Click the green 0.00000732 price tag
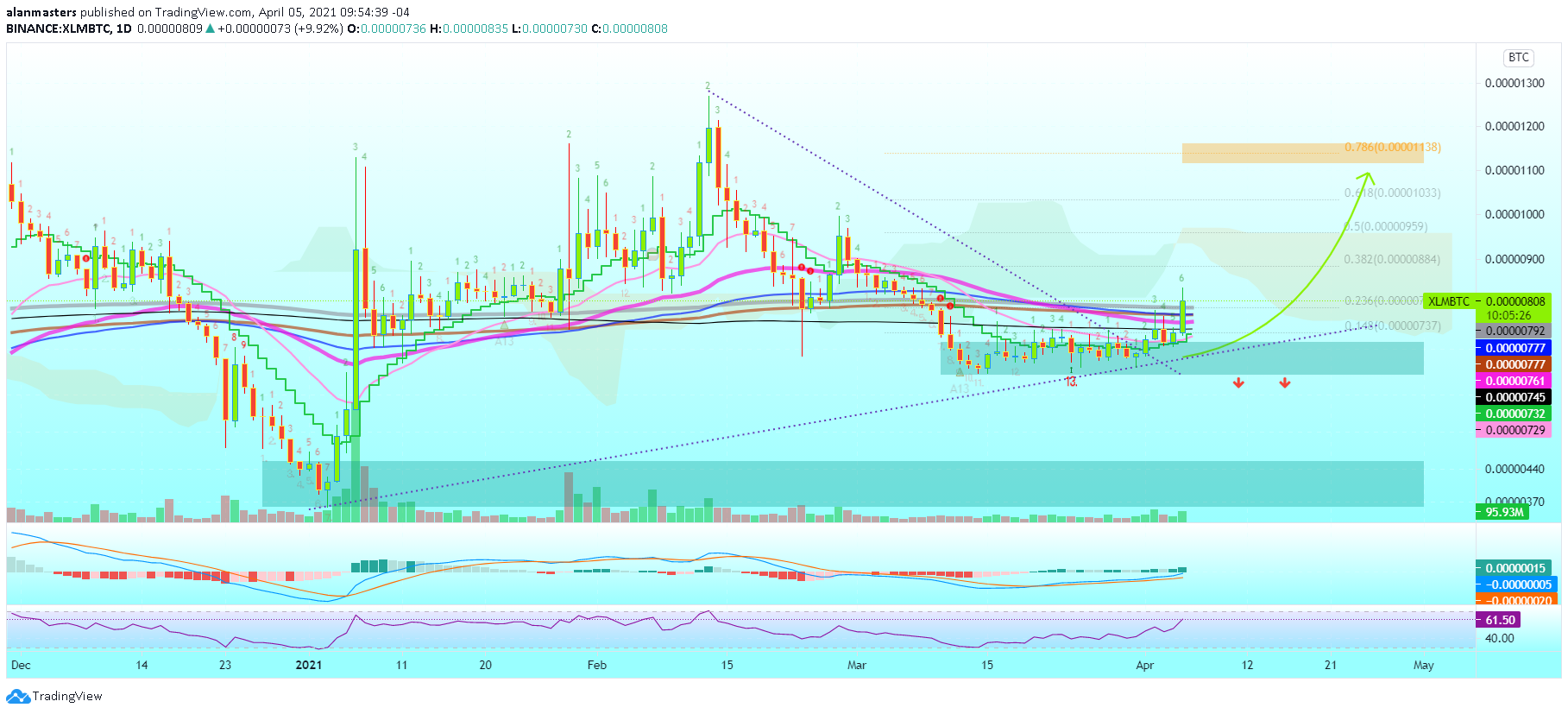The width and height of the screenshot is (1568, 714). click(1515, 414)
